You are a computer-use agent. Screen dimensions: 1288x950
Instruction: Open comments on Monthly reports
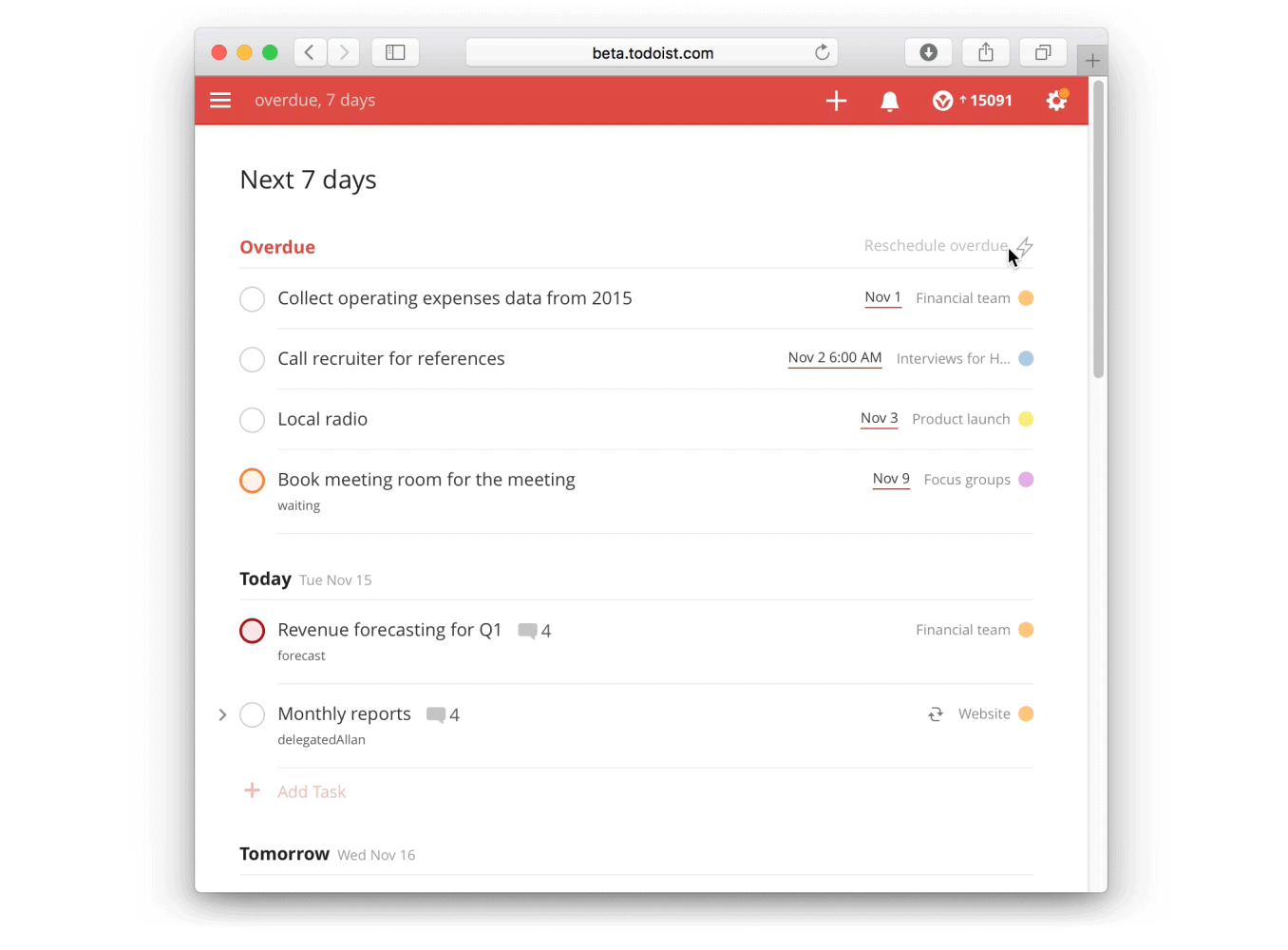tap(444, 714)
